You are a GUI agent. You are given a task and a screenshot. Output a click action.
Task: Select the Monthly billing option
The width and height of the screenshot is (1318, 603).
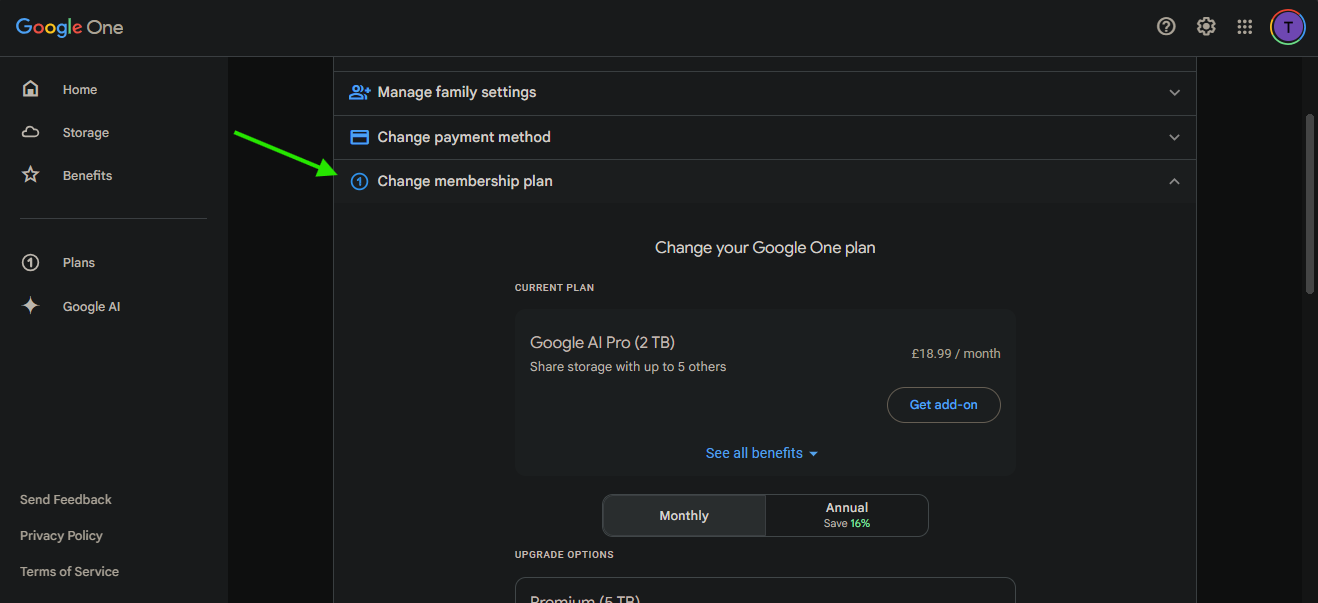[x=684, y=516]
